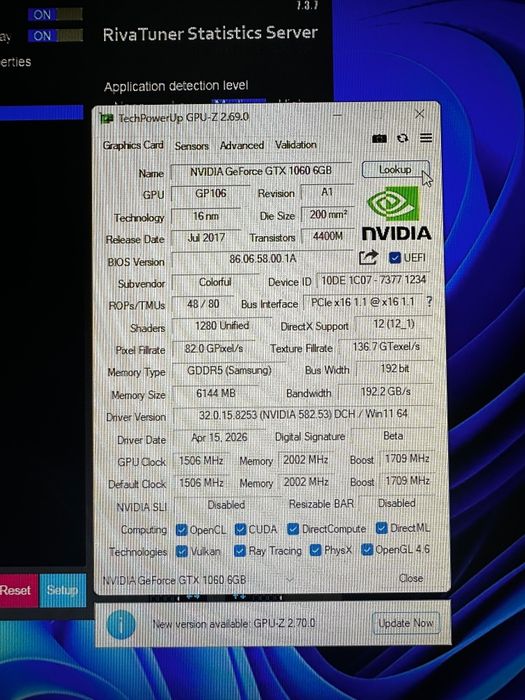The height and width of the screenshot is (700, 525).
Task: Switch to the Sensors tab
Action: (x=192, y=146)
